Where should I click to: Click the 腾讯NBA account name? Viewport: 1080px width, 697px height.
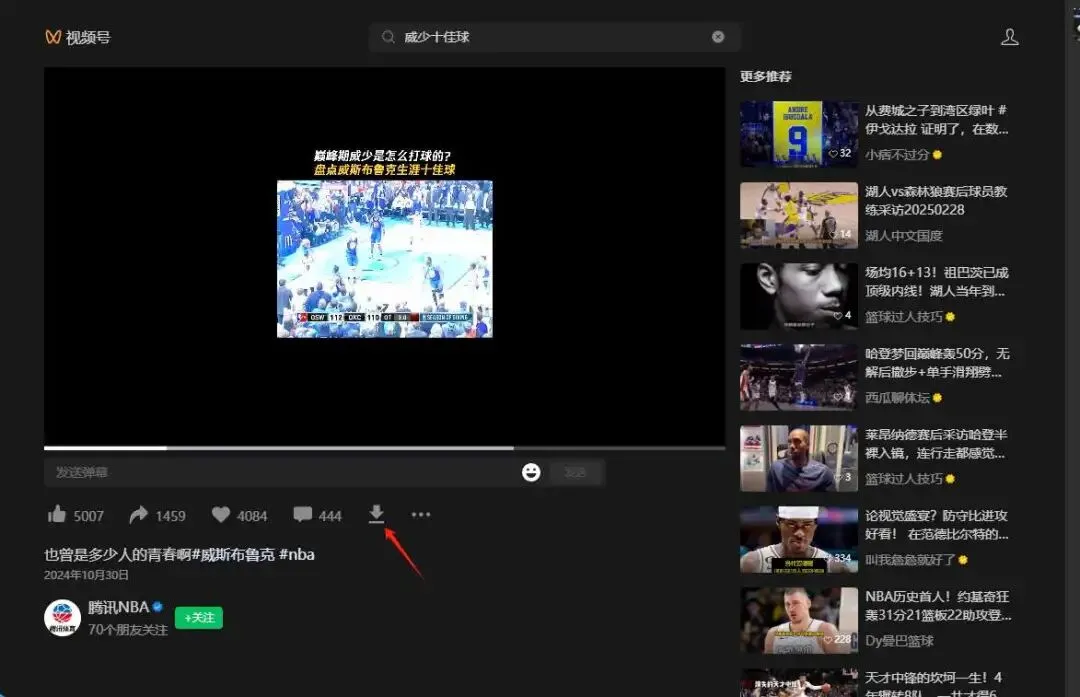point(118,607)
